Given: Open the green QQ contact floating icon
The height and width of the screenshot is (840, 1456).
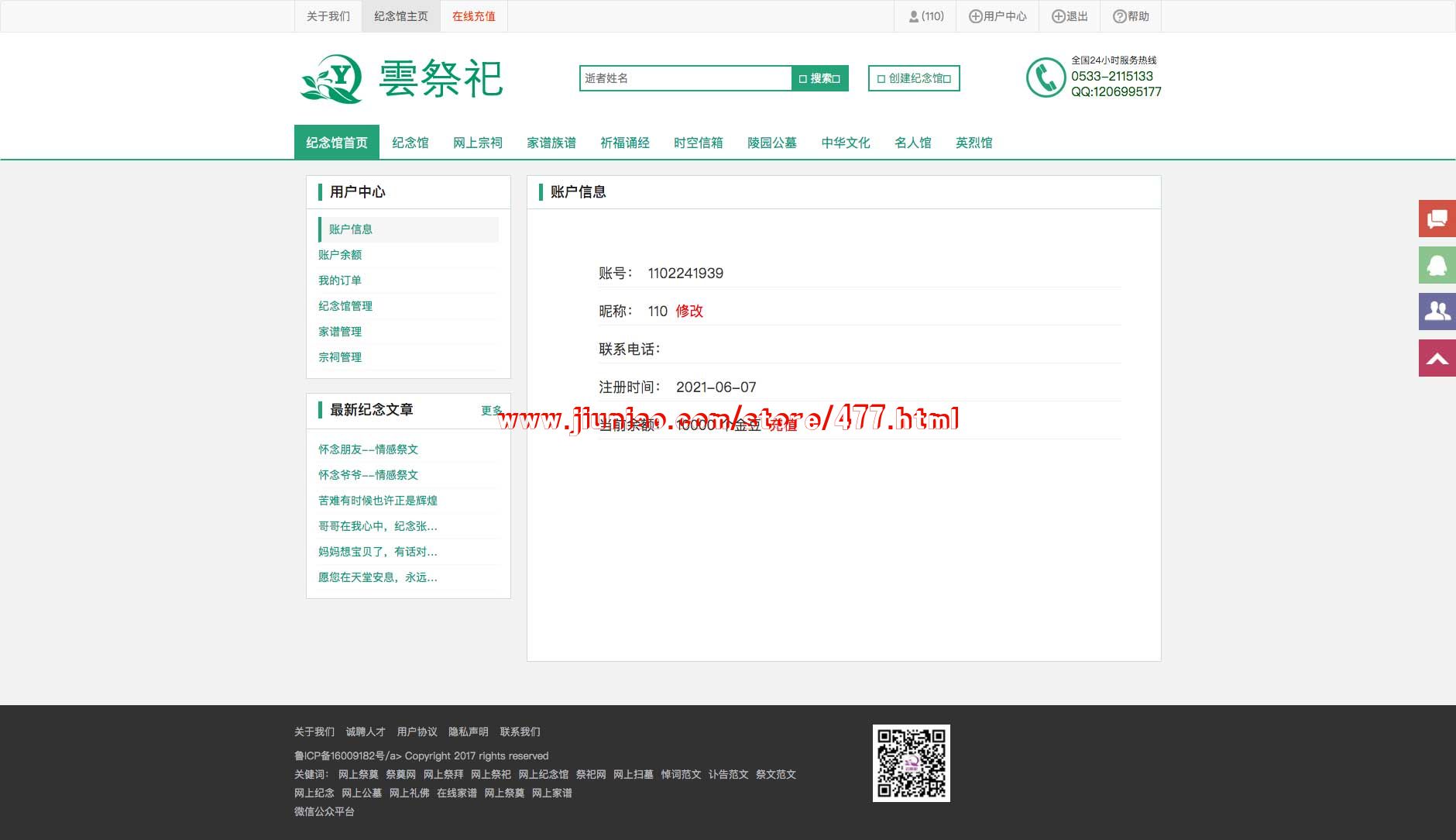Looking at the screenshot, I should [1437, 265].
